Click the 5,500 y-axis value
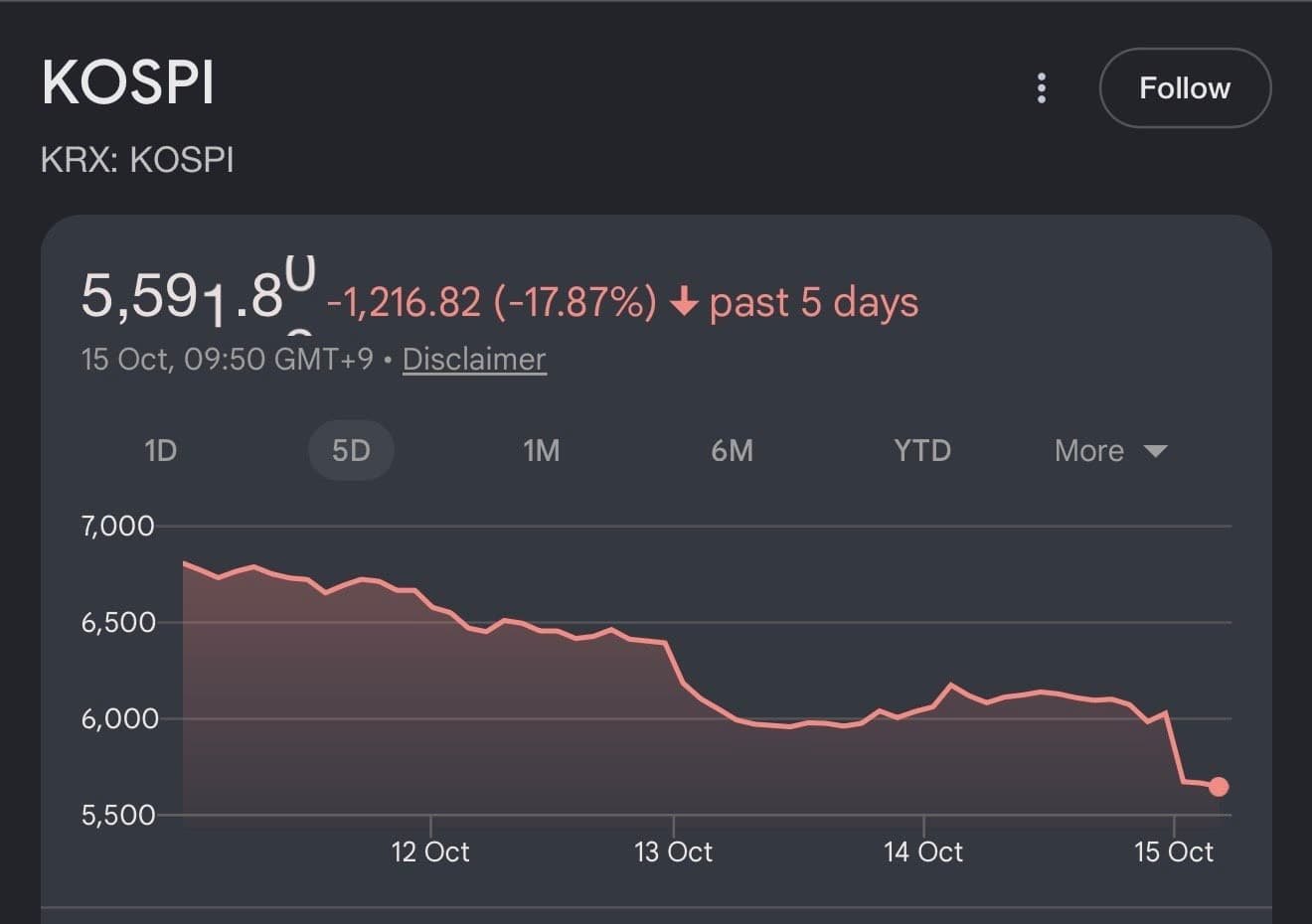This screenshot has width=1312, height=924. 118,815
